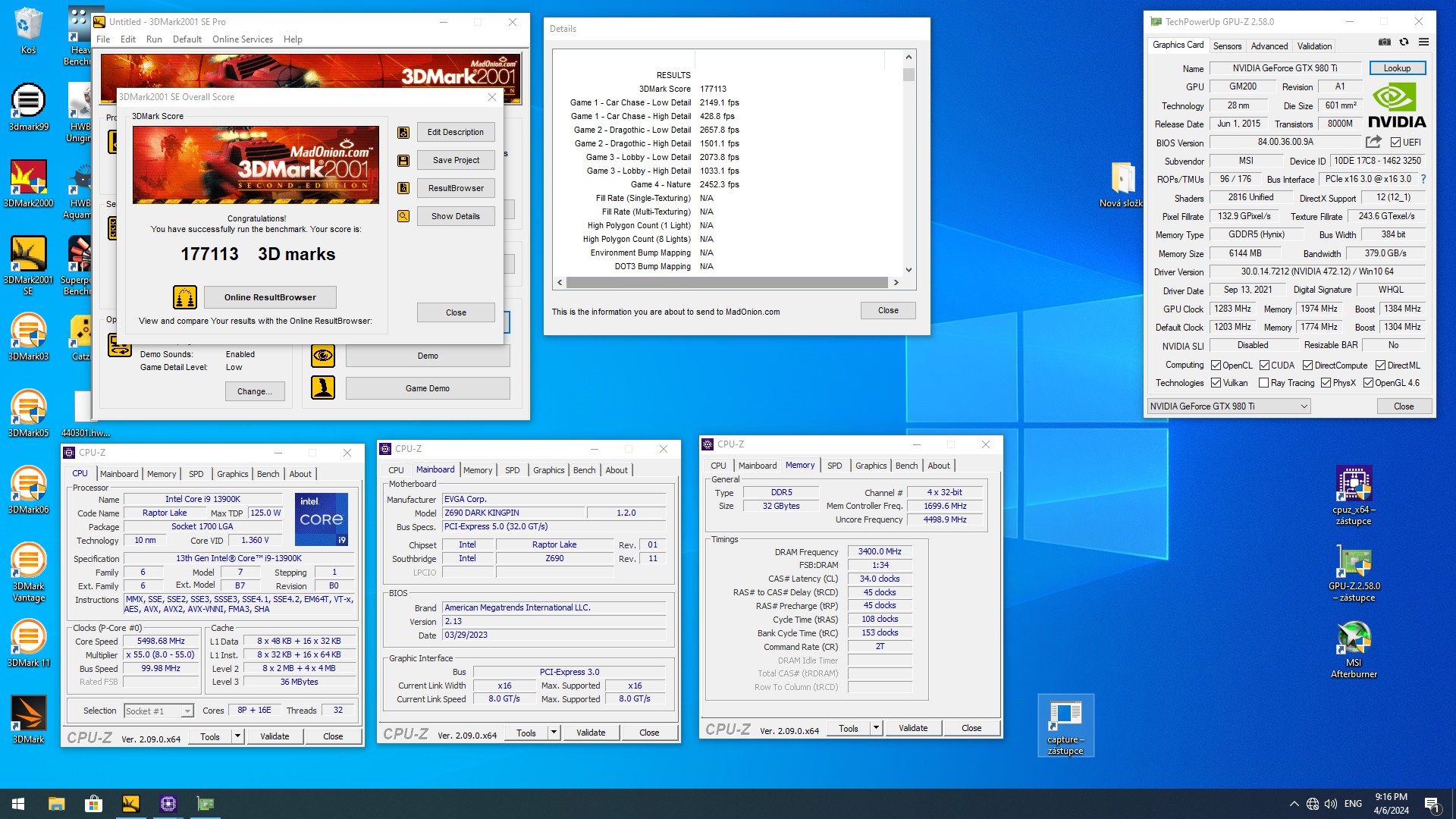The height and width of the screenshot is (819, 1456).
Task: Expand Tools dropdown arrow in CPU-Z Mainboard window
Action: click(x=554, y=733)
